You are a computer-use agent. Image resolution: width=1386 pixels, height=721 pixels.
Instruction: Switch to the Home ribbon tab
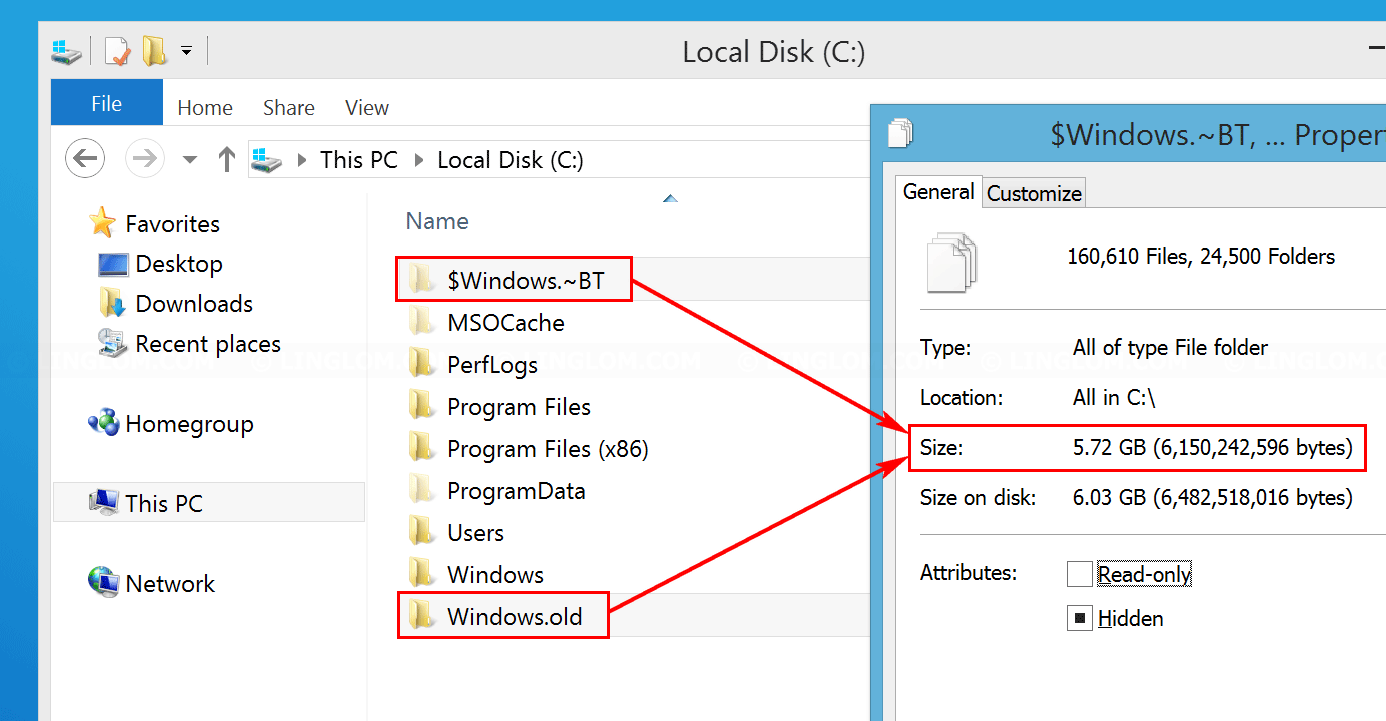(x=205, y=108)
